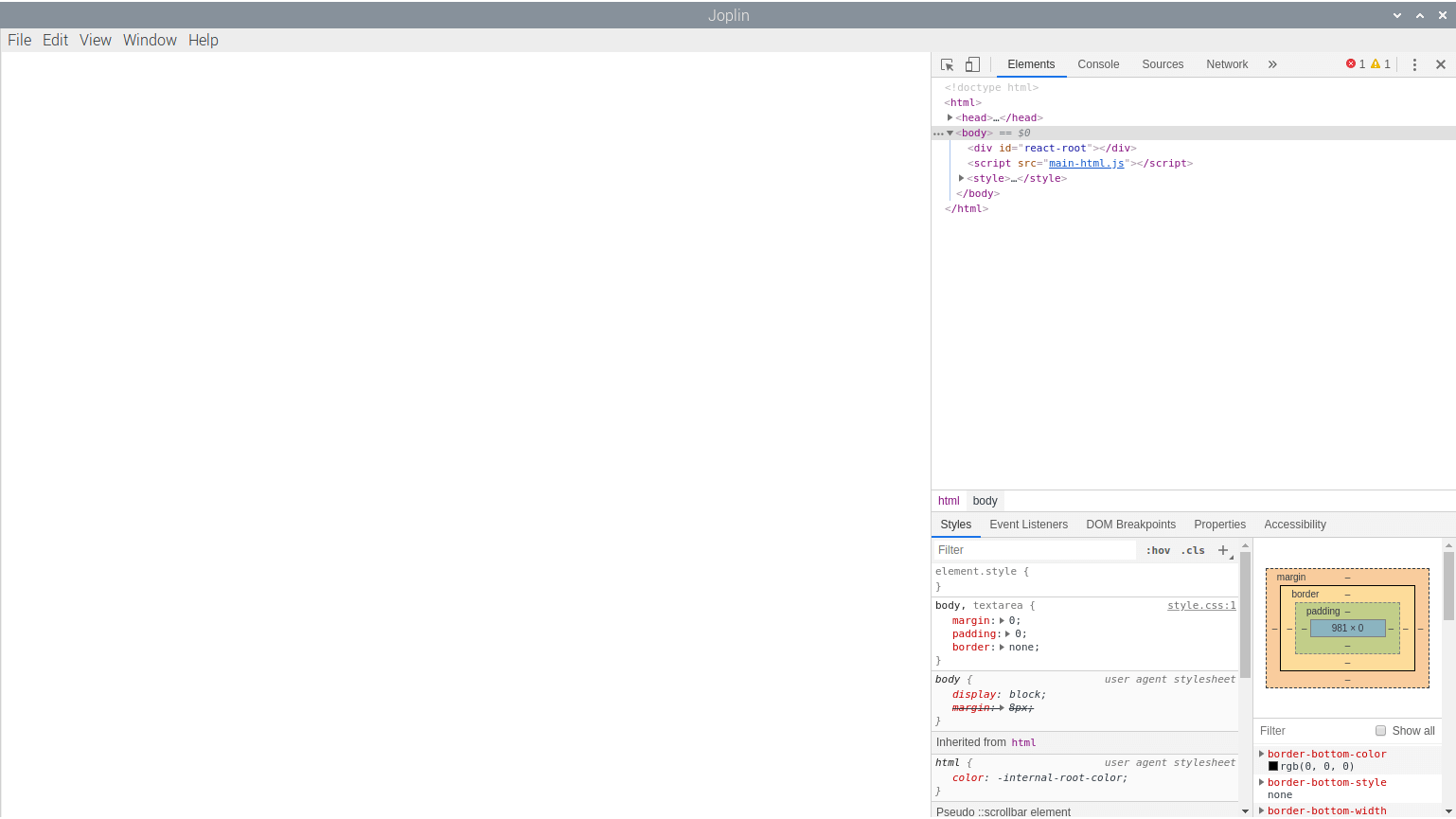The height and width of the screenshot is (819, 1456).
Task: Open the main-html.js source link
Action: (x=1086, y=163)
